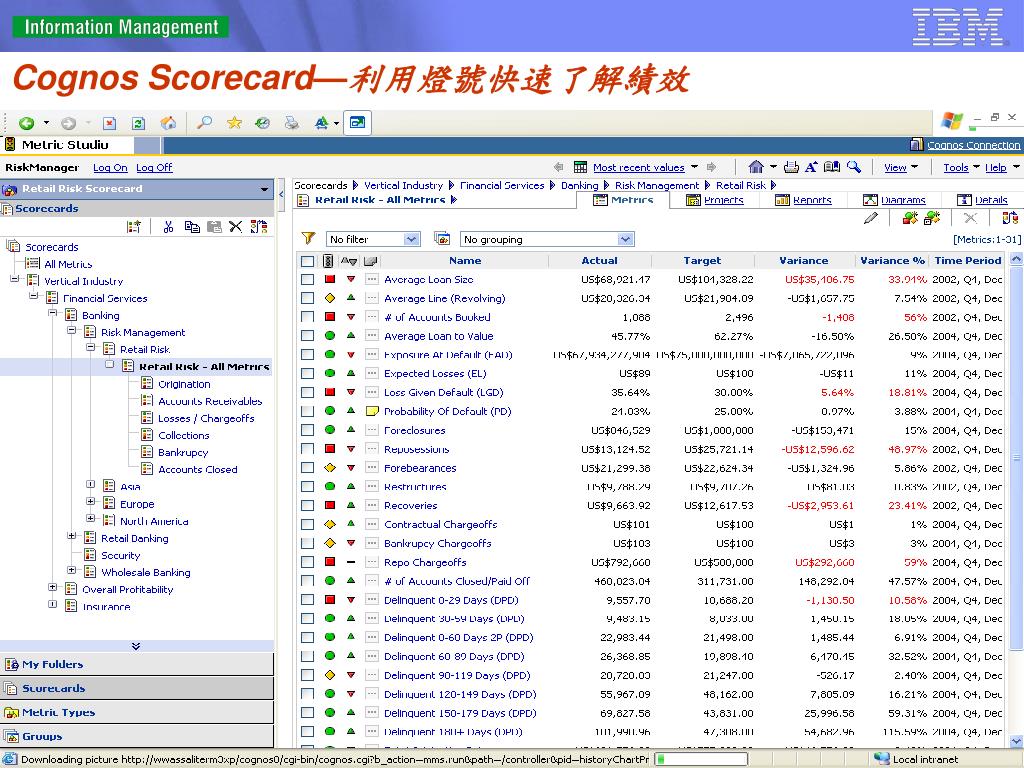Click the status column header traffic light icon
The width and height of the screenshot is (1024, 768).
point(328,261)
